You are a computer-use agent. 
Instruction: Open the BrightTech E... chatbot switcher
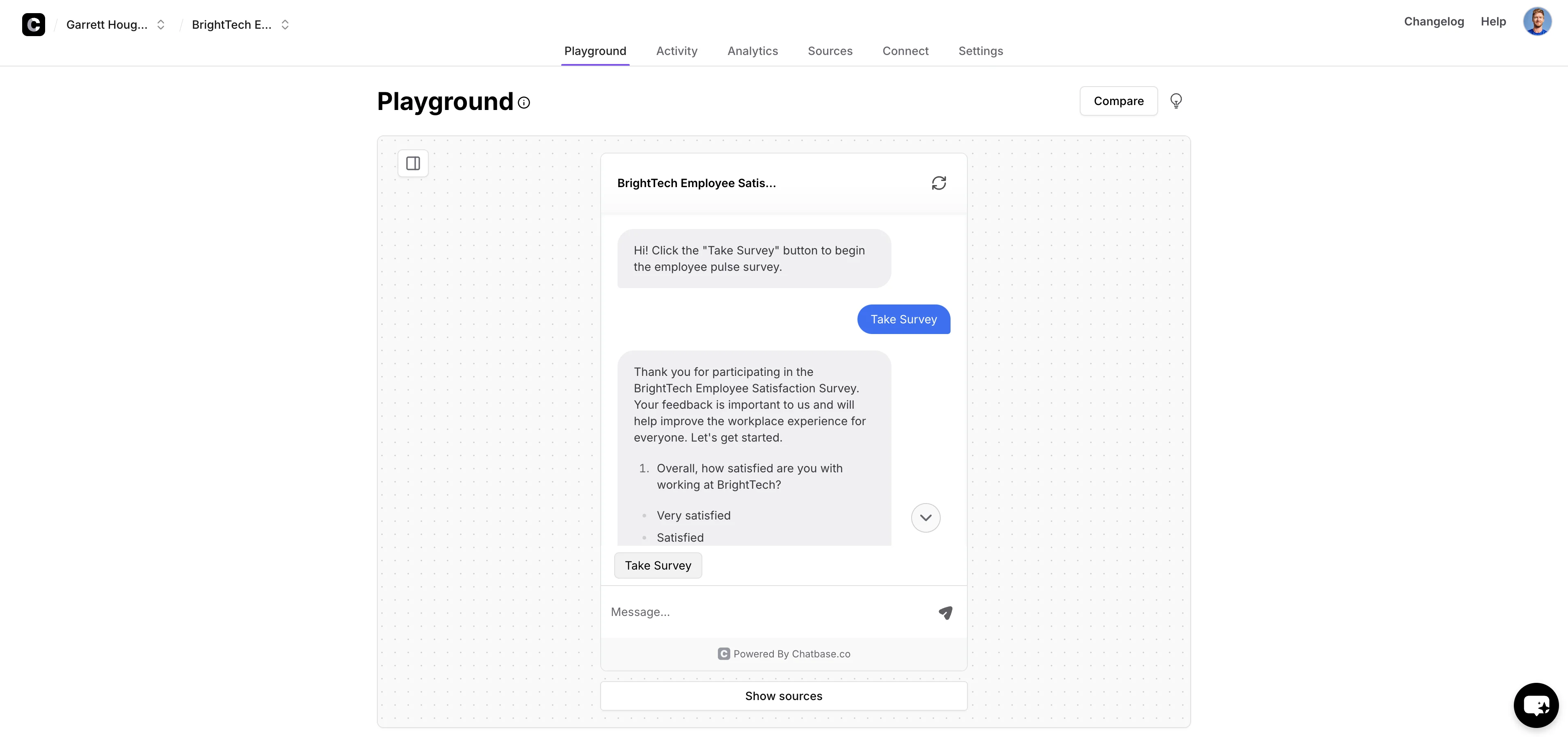[x=240, y=24]
